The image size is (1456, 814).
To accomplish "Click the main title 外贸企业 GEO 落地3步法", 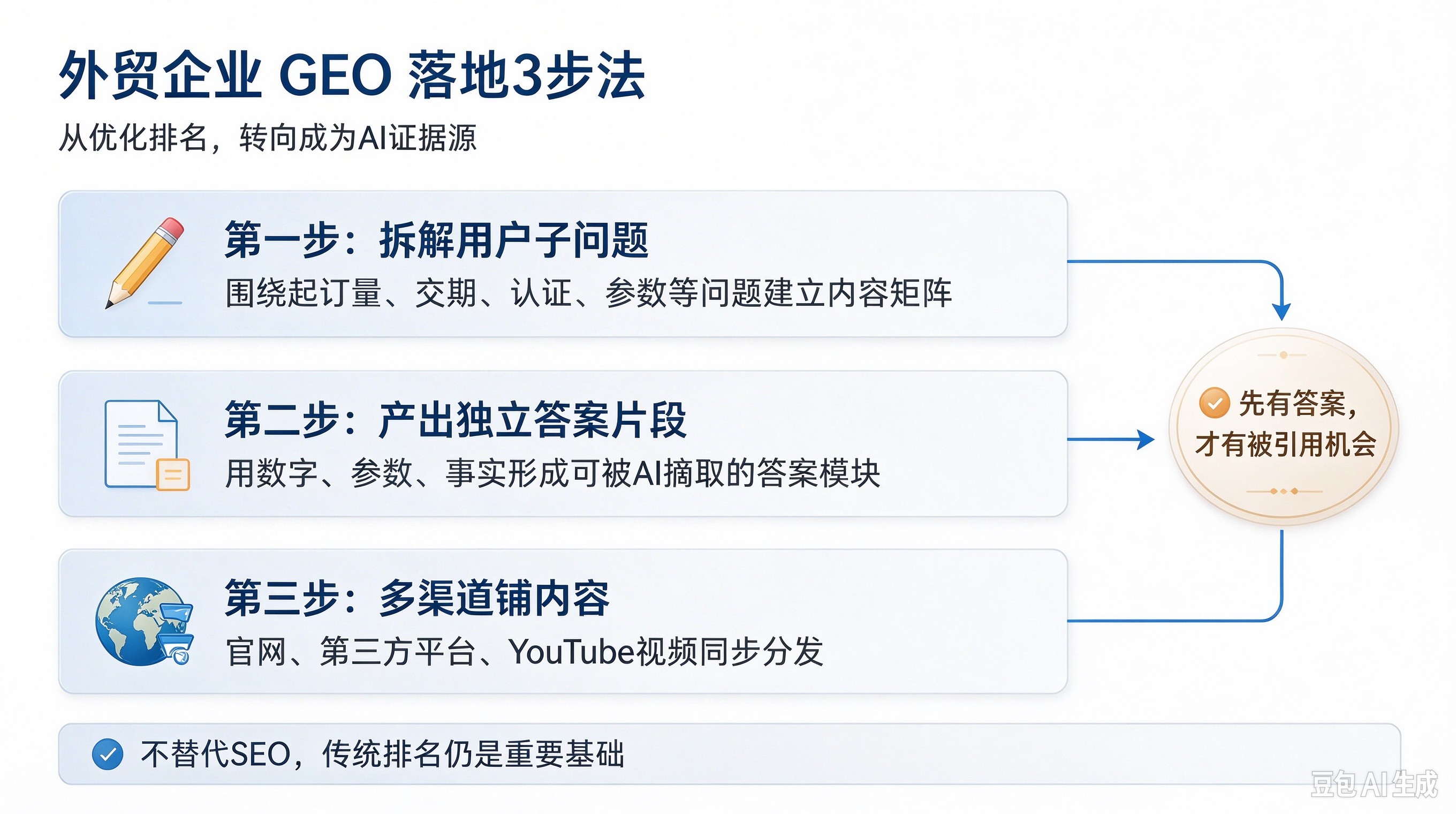I will [x=352, y=75].
